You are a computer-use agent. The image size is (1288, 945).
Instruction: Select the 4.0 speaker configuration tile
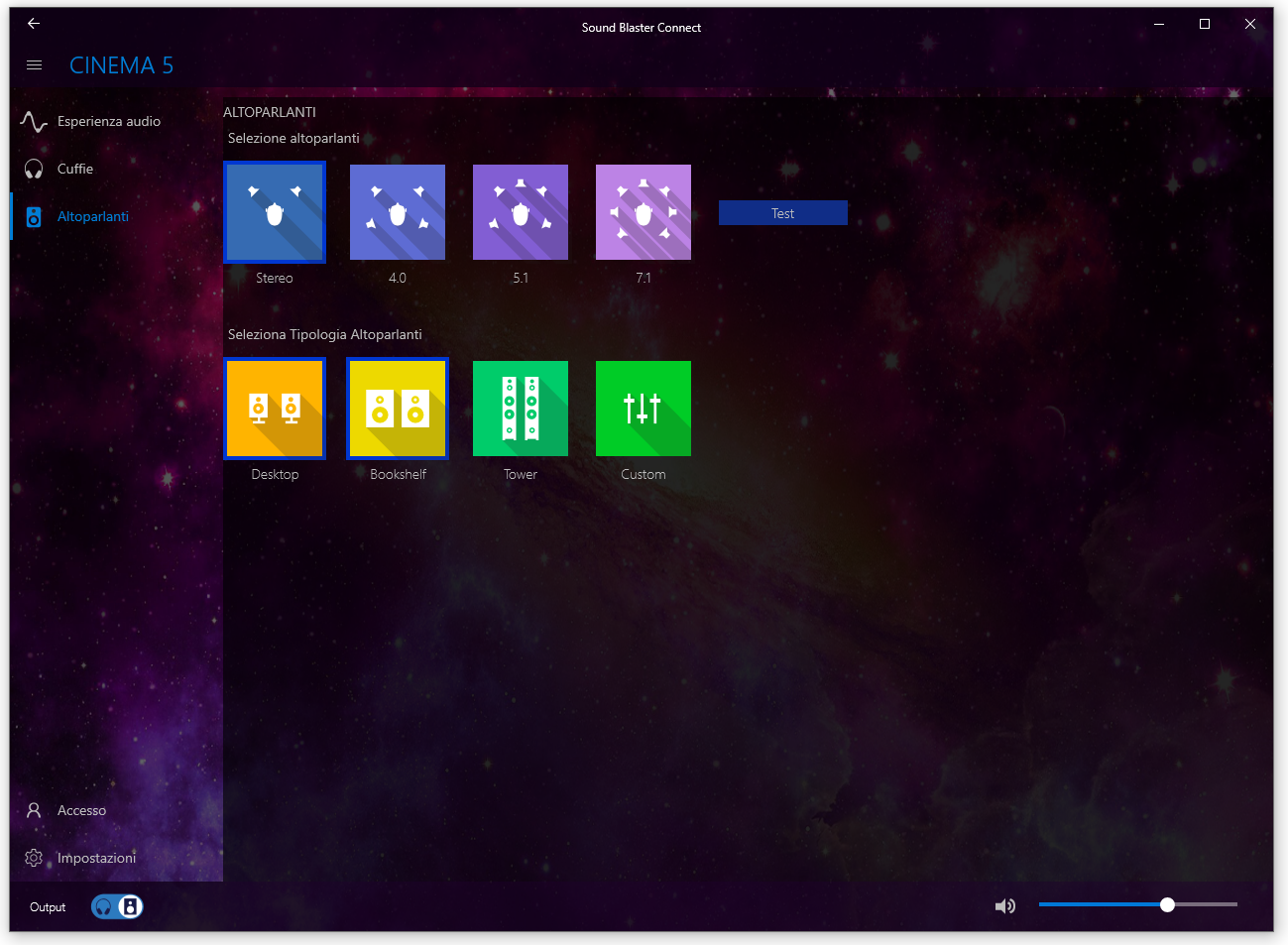click(x=398, y=212)
